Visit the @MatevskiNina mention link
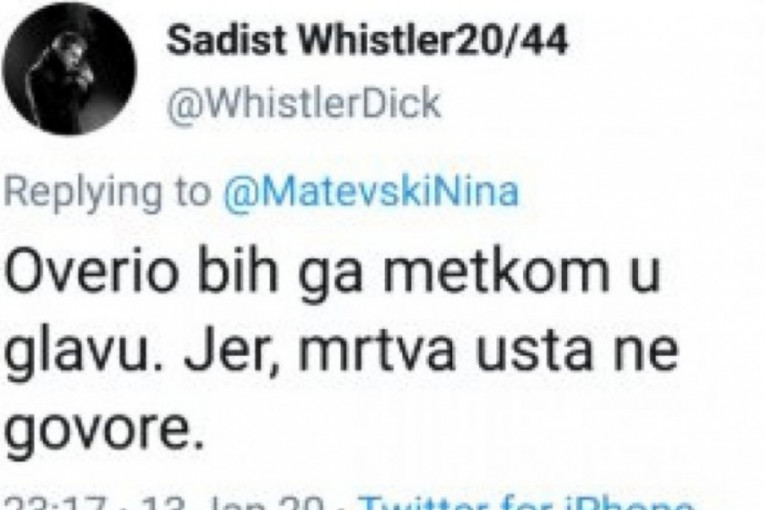Viewport: 765px width, 510px height. [x=371, y=191]
